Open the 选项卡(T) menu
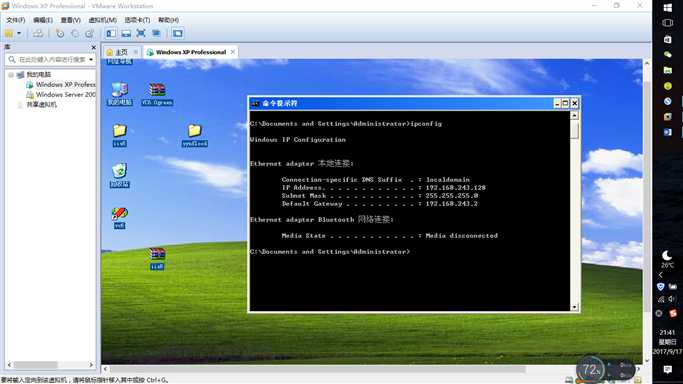Viewport: 683px width, 384px height. (137, 20)
